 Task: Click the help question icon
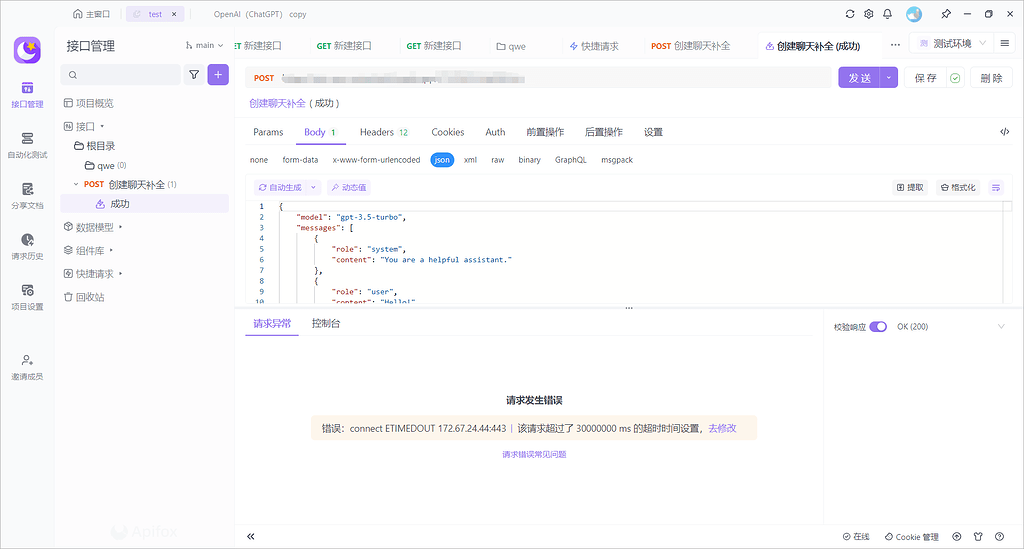click(x=999, y=537)
